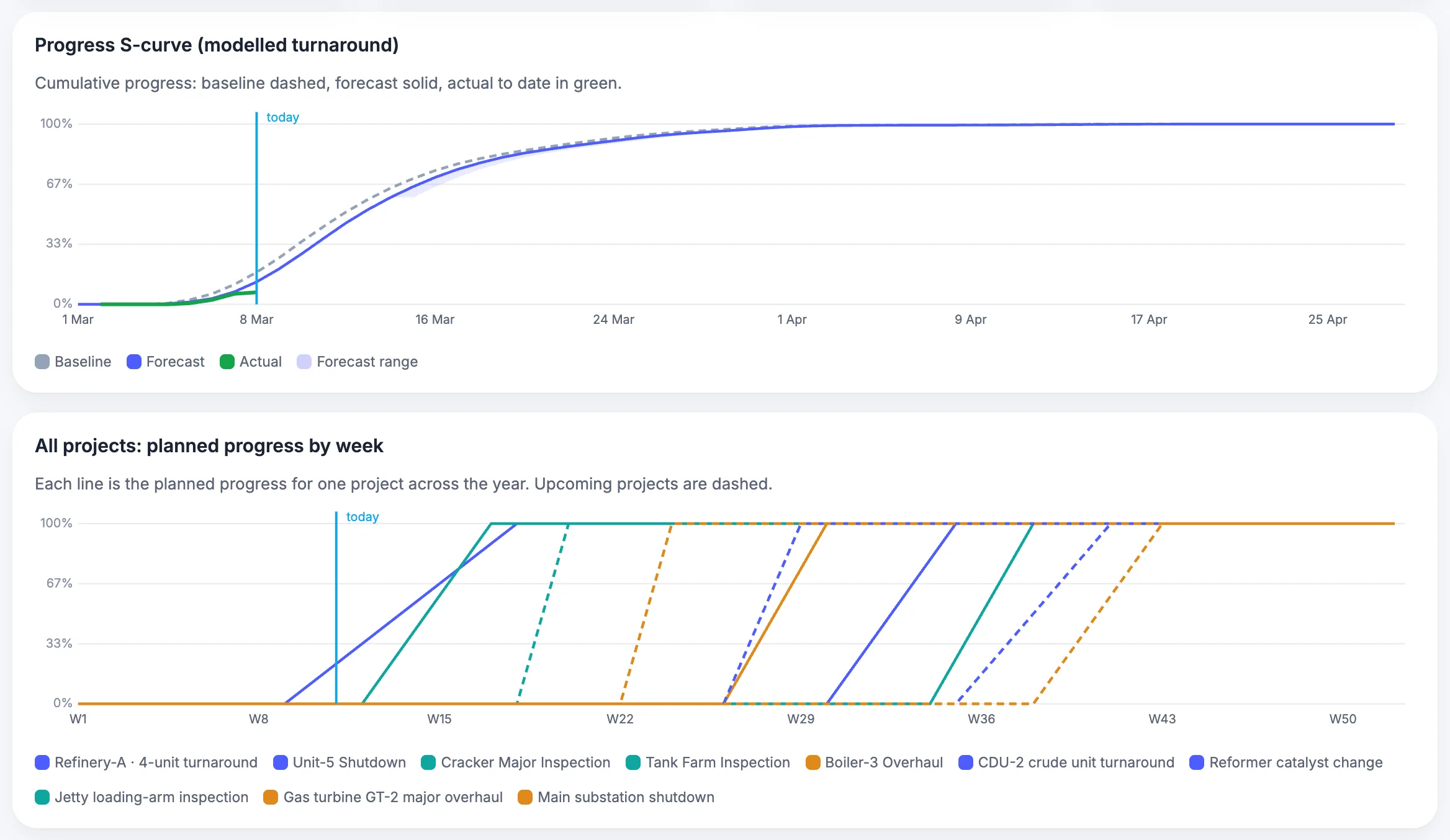
Task: Toggle the Baseline legend swatch
Action: pos(42,362)
